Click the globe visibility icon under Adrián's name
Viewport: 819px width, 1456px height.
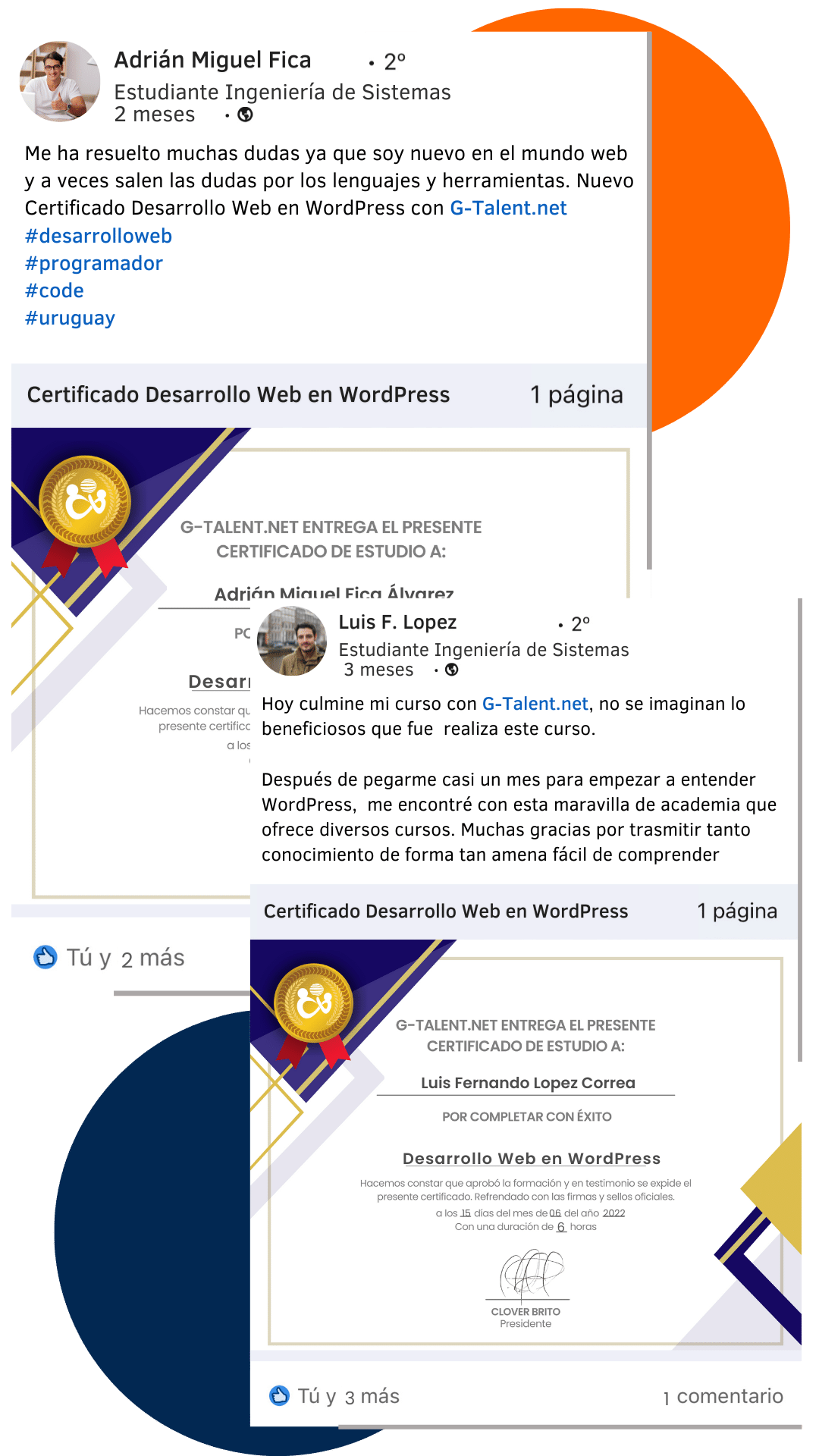click(245, 115)
